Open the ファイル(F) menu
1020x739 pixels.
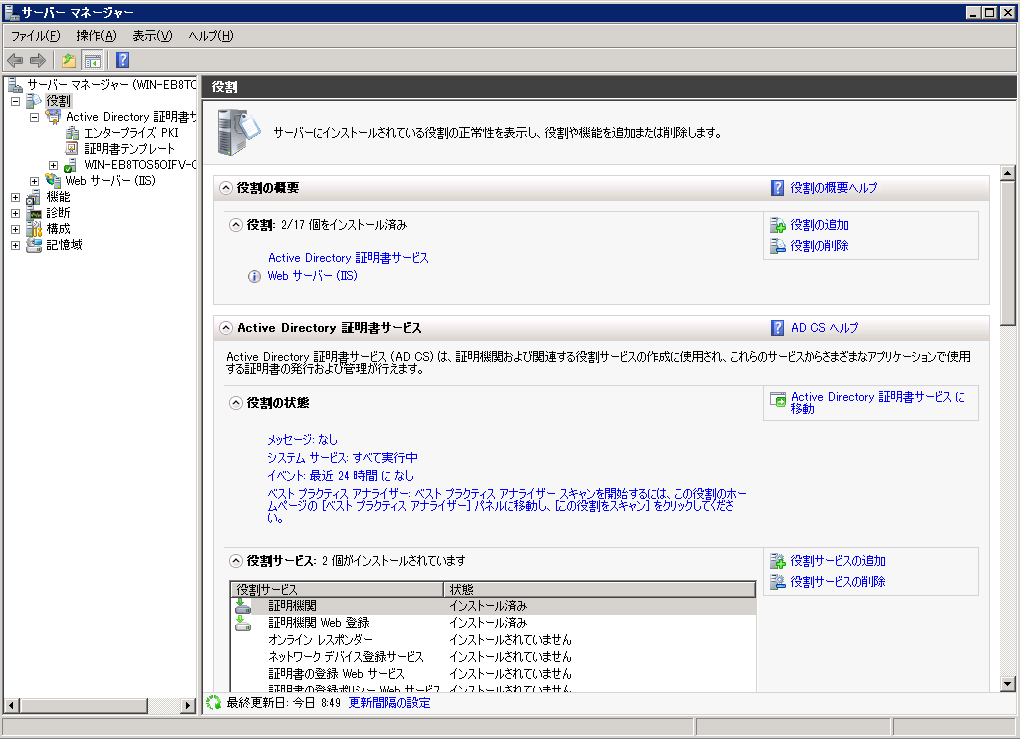click(x=36, y=36)
